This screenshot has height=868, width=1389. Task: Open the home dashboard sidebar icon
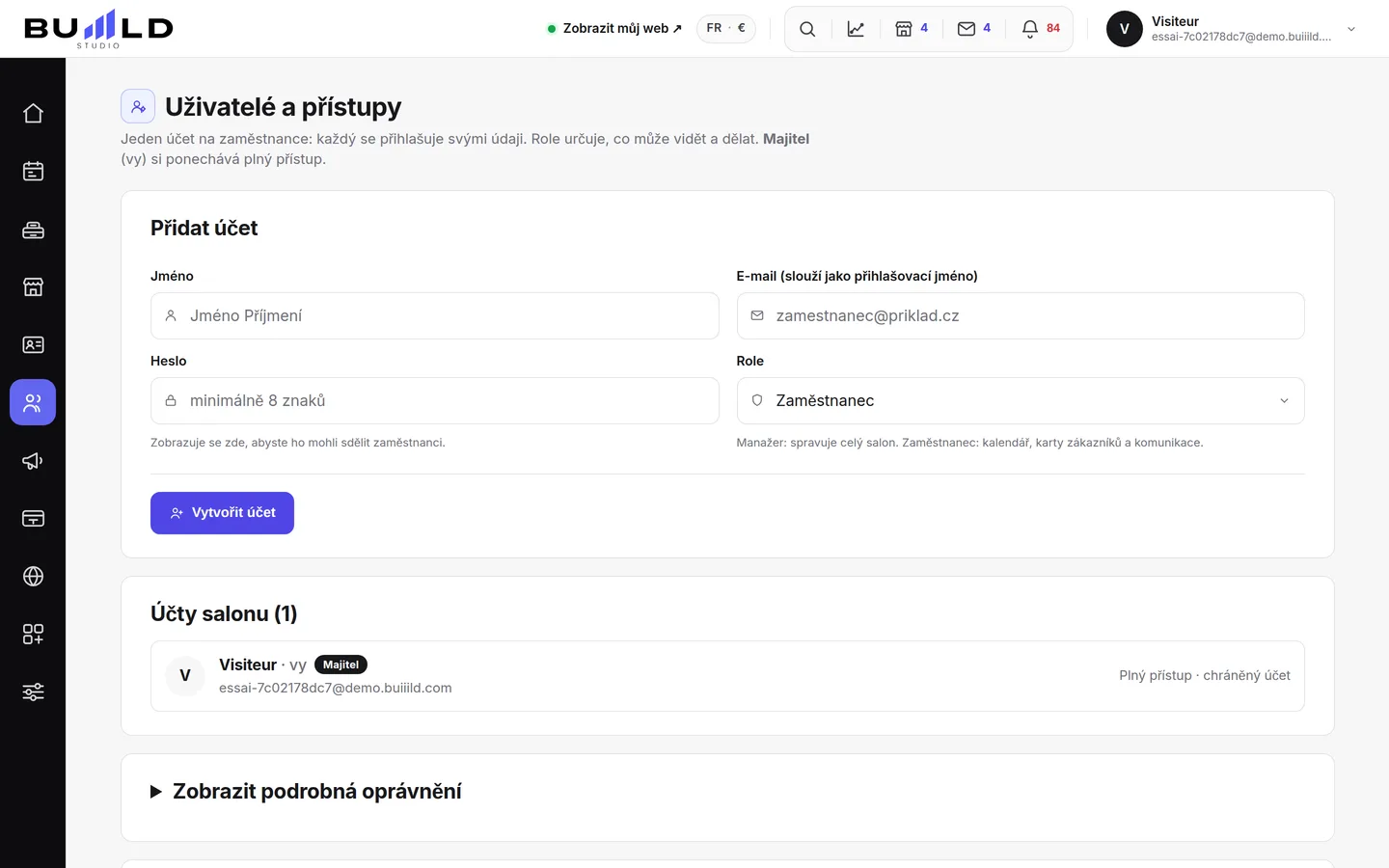pos(33,113)
